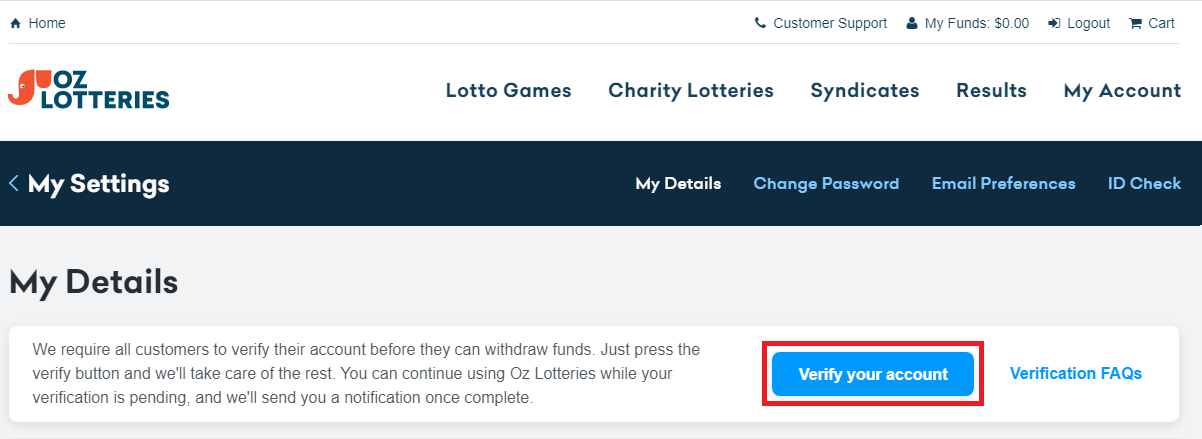Click the My Funds balance link
This screenshot has height=439, width=1202.
[976, 23]
